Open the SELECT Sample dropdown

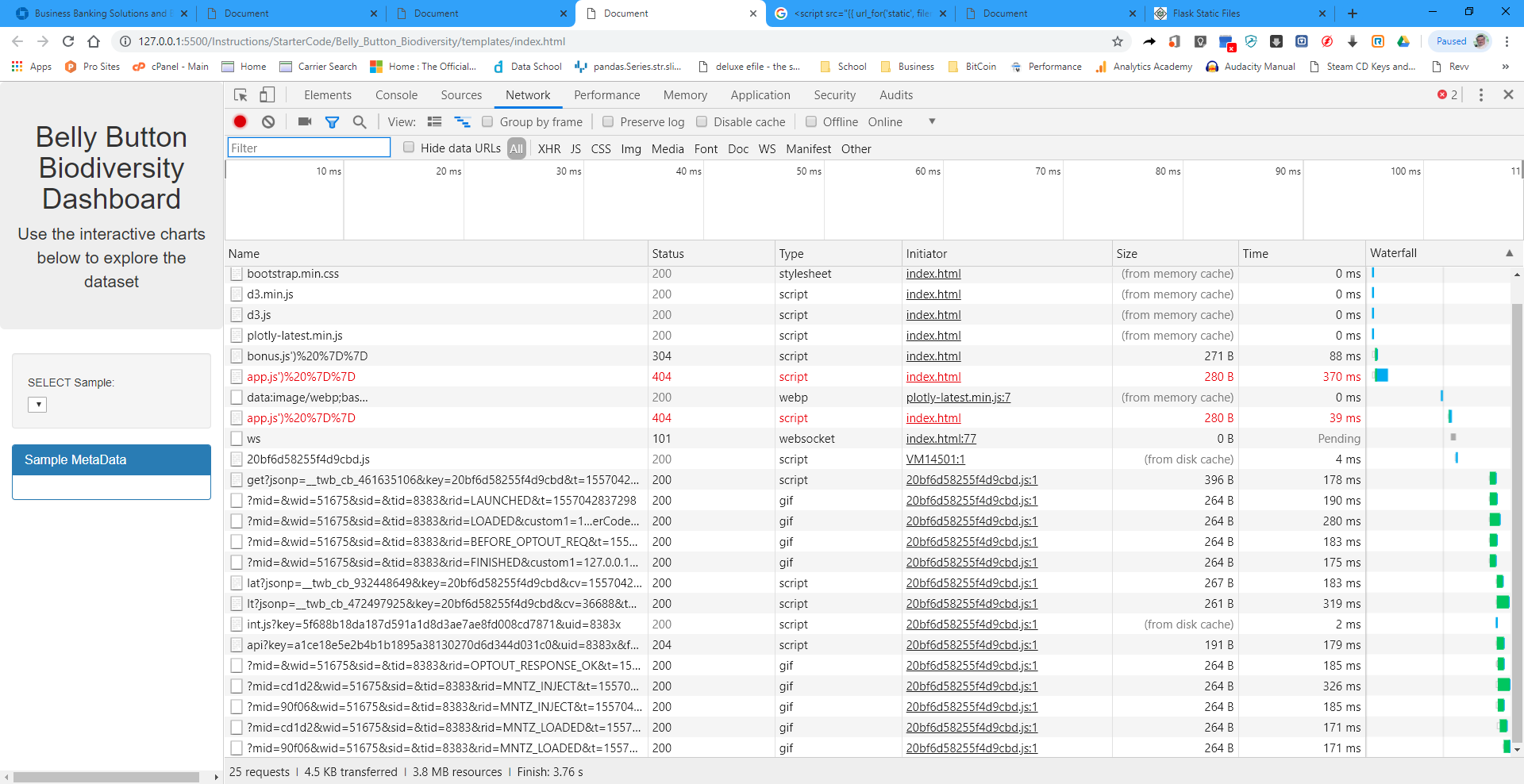pos(37,405)
